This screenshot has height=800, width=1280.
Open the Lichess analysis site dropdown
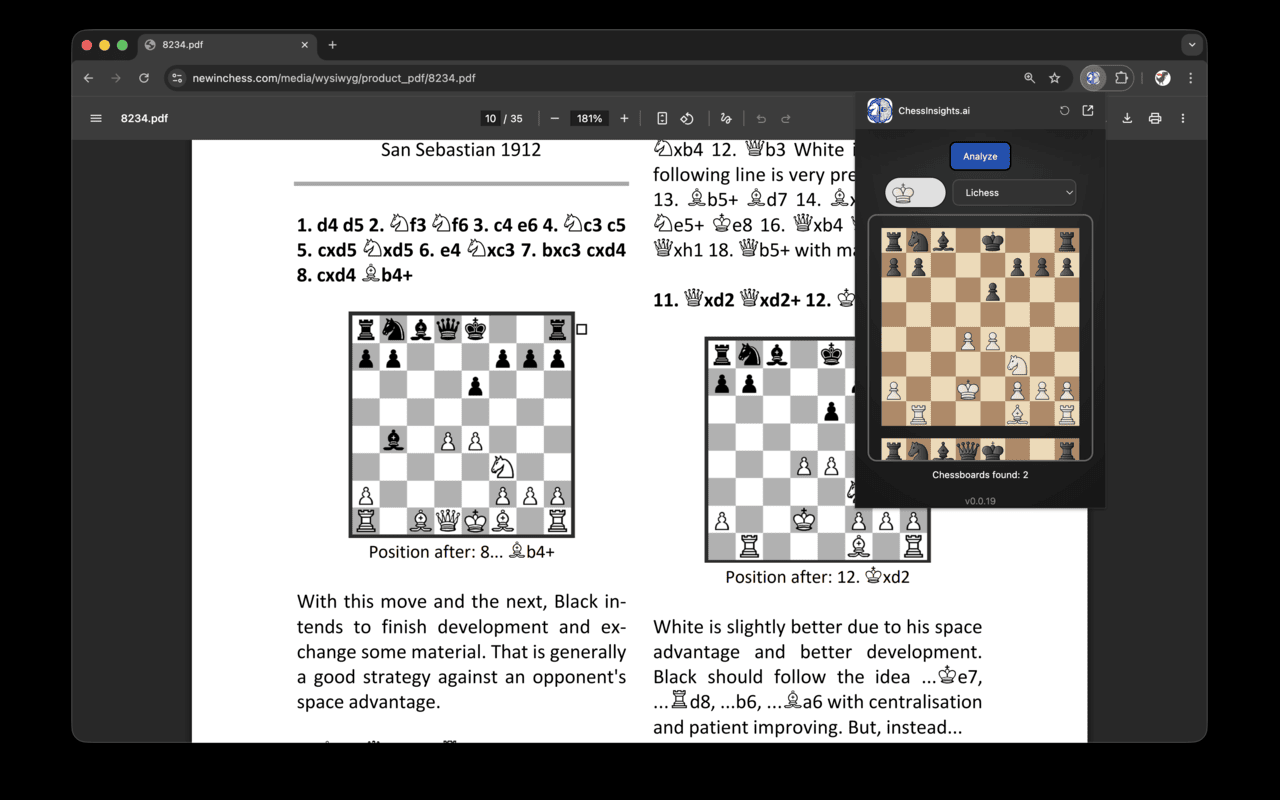click(x=1015, y=192)
